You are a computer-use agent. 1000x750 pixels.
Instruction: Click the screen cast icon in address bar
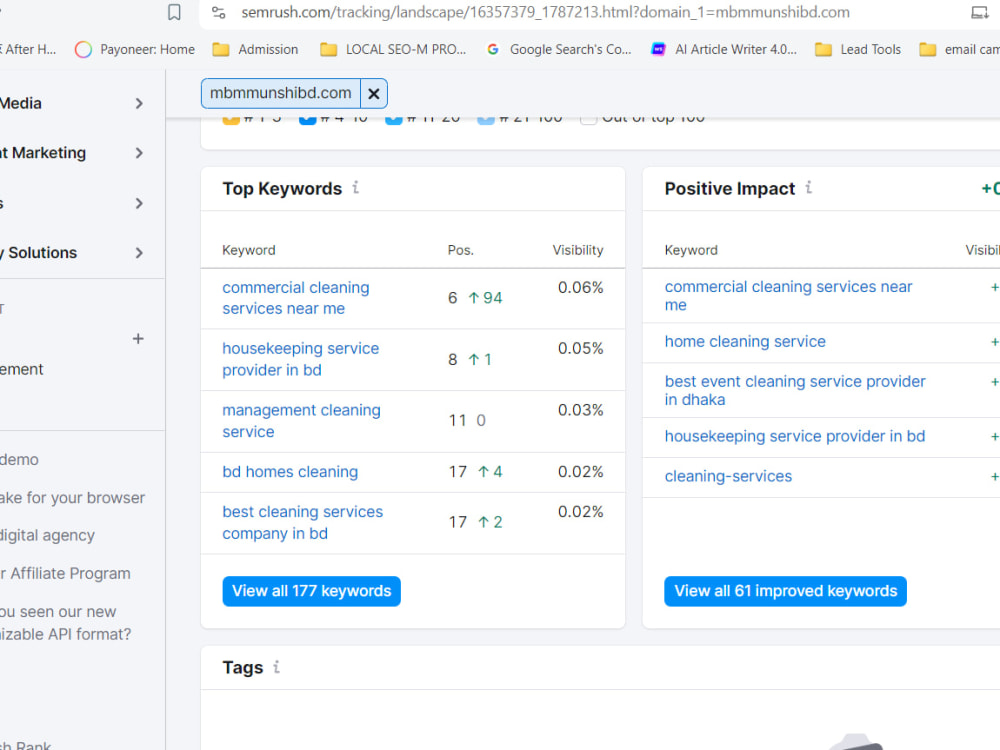click(980, 12)
